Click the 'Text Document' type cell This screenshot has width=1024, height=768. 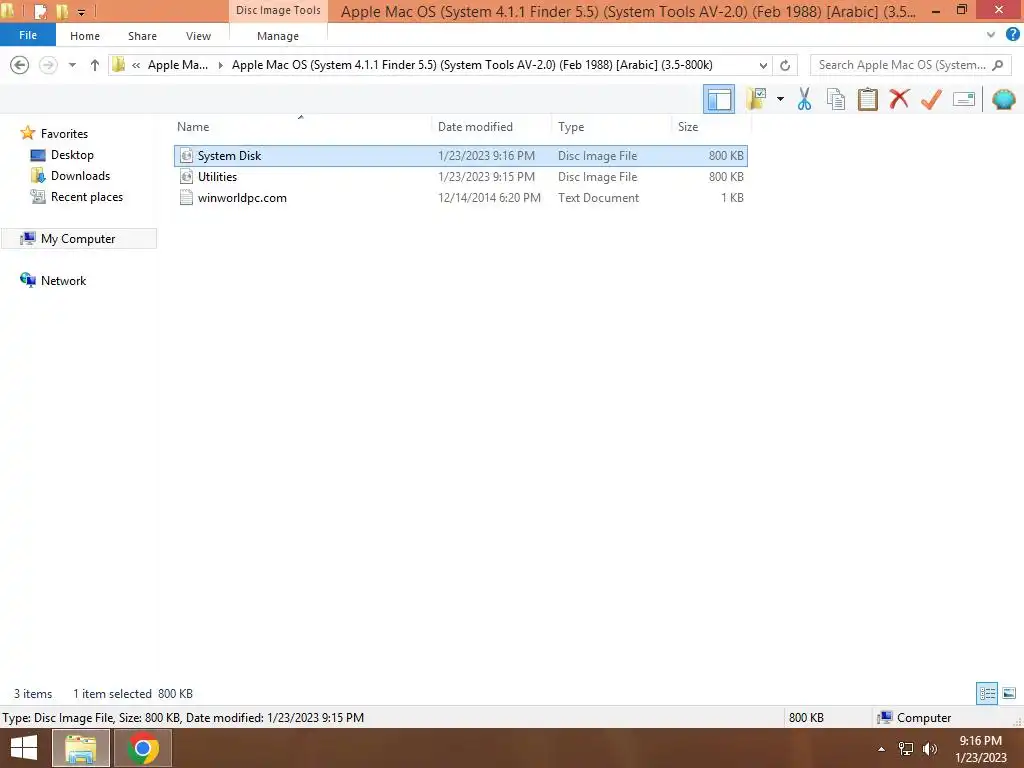tap(598, 197)
